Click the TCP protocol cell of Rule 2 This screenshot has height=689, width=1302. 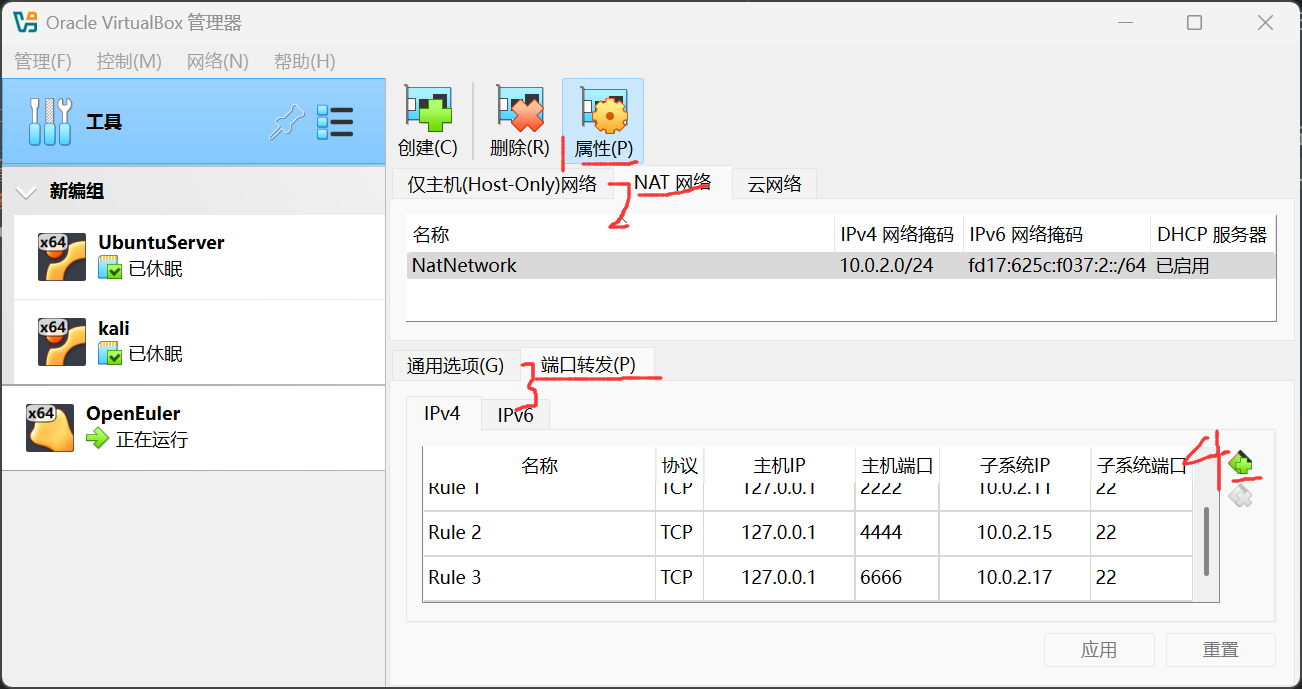[679, 533]
